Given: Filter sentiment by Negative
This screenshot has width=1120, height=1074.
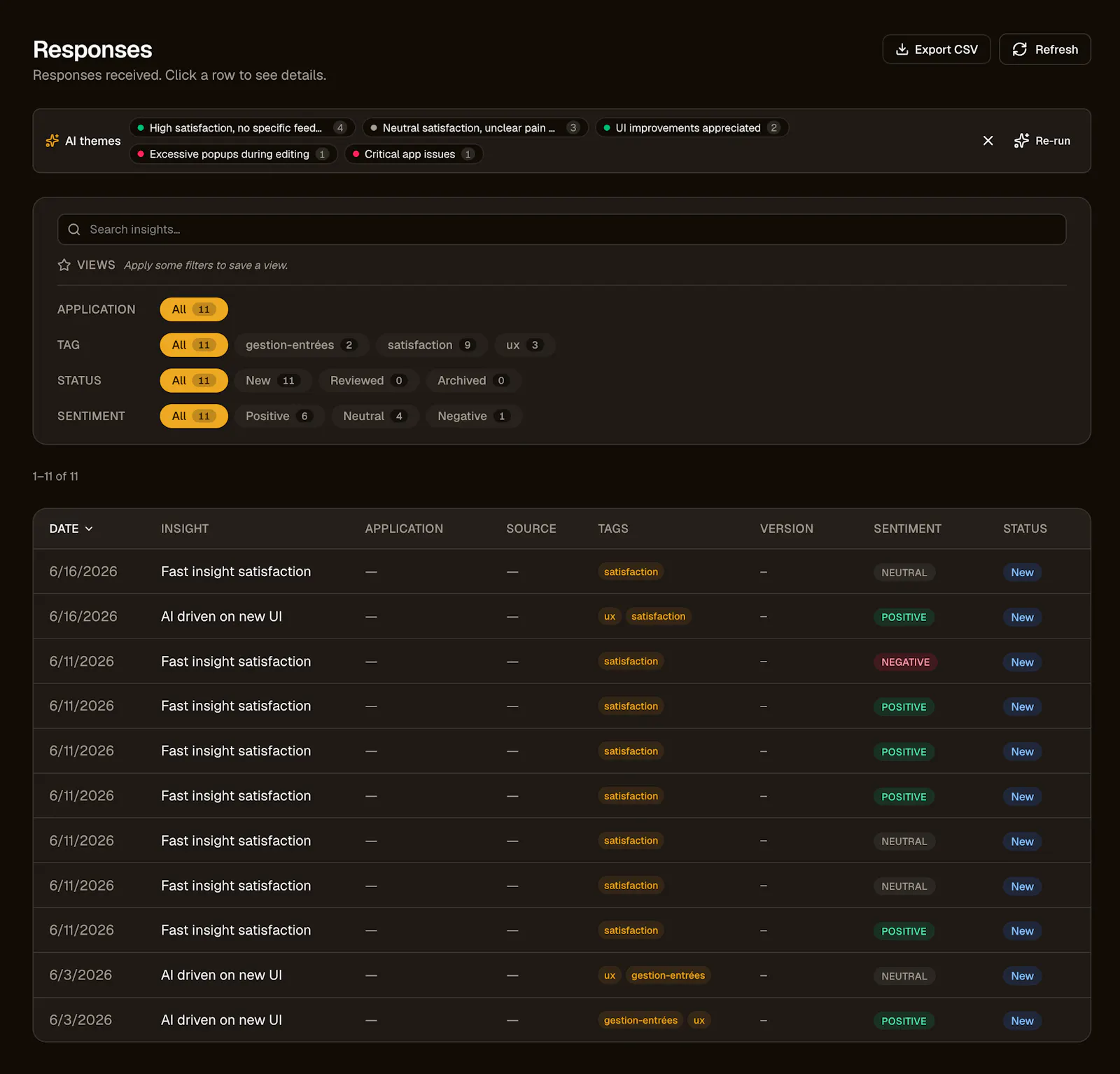Looking at the screenshot, I should [473, 416].
